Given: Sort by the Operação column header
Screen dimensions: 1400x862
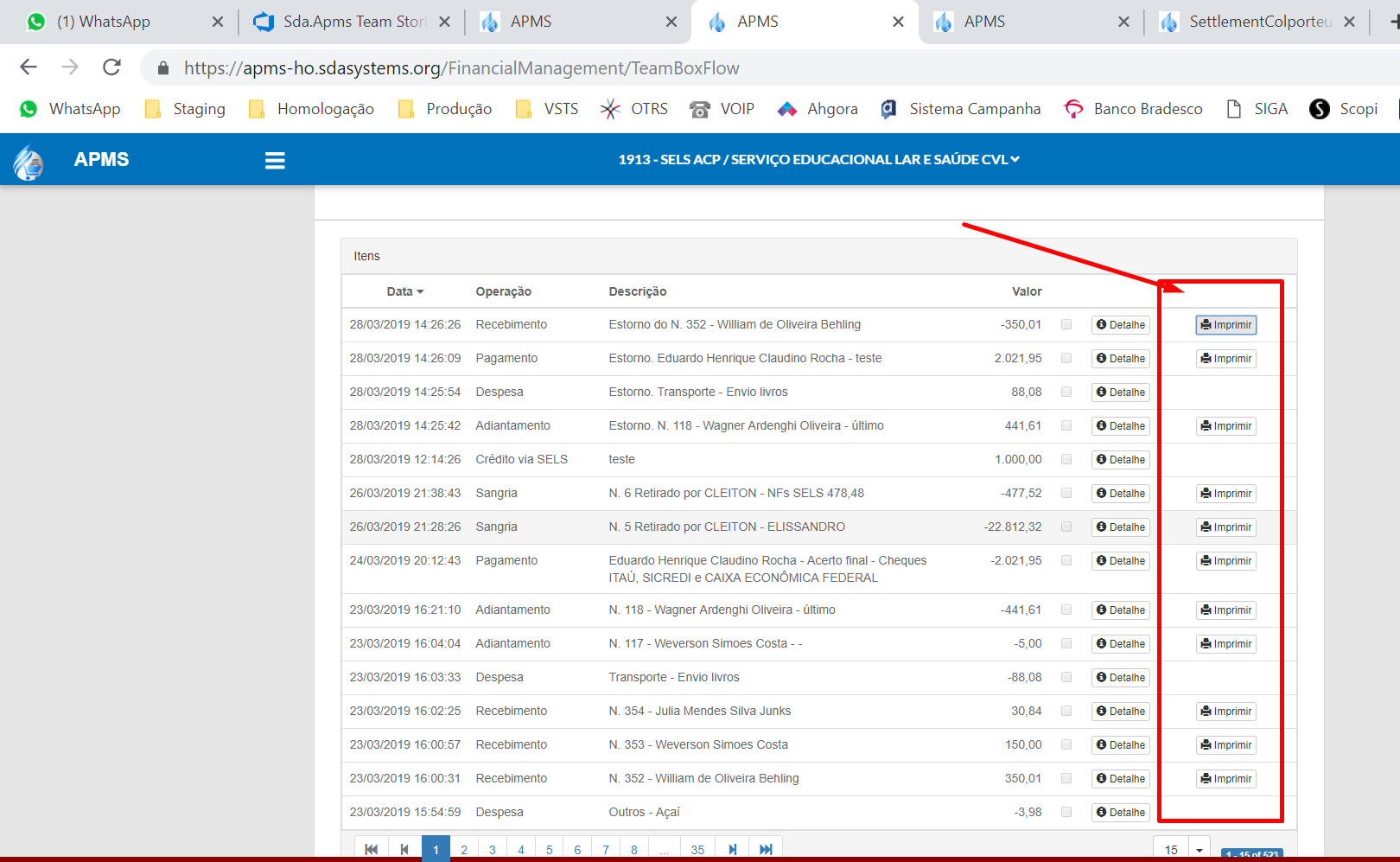Looking at the screenshot, I should click(503, 291).
